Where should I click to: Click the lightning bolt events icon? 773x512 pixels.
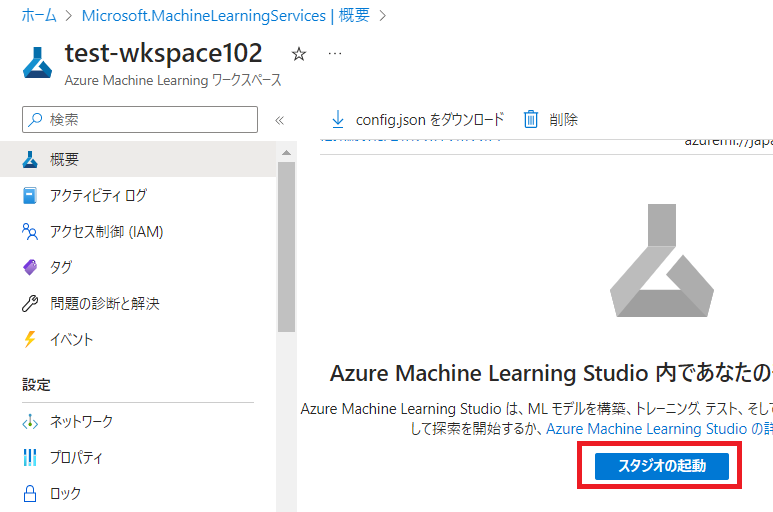(x=30, y=340)
